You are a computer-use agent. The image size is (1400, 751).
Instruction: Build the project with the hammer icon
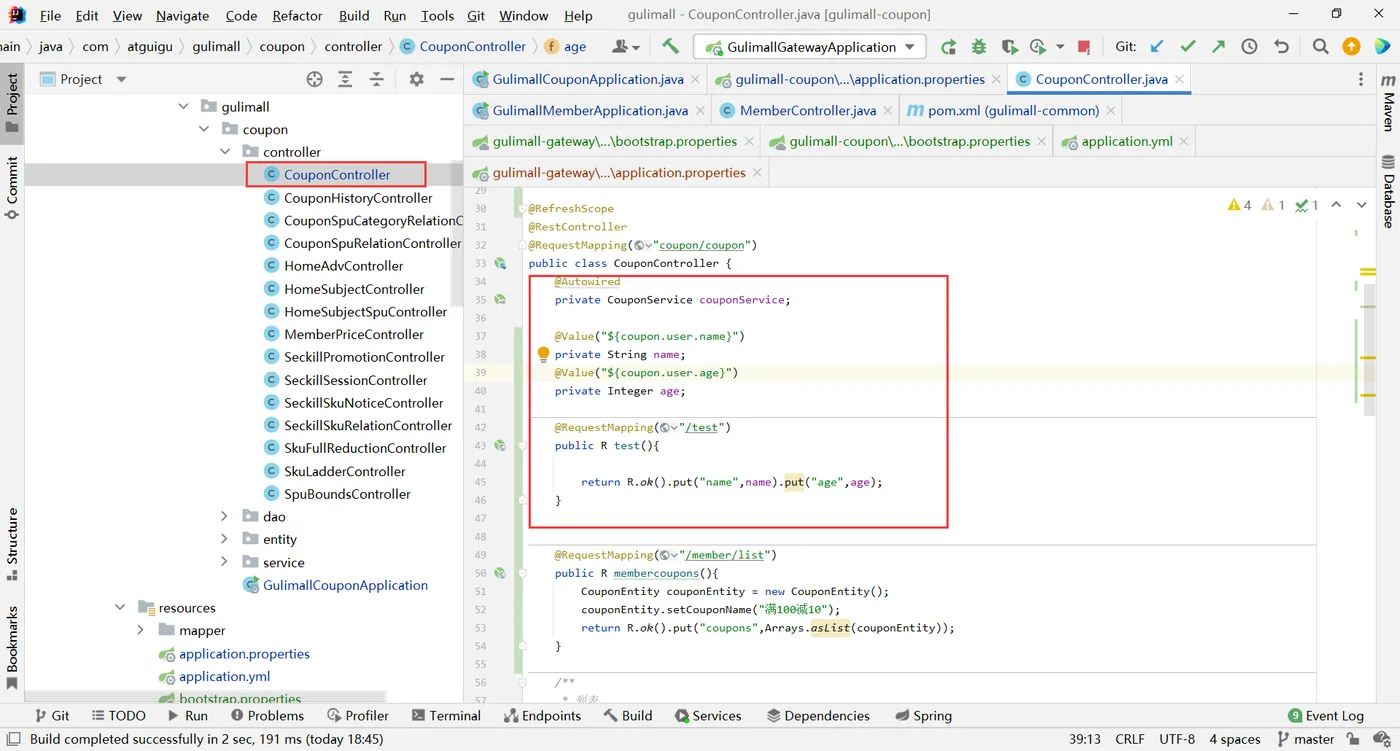coord(670,46)
